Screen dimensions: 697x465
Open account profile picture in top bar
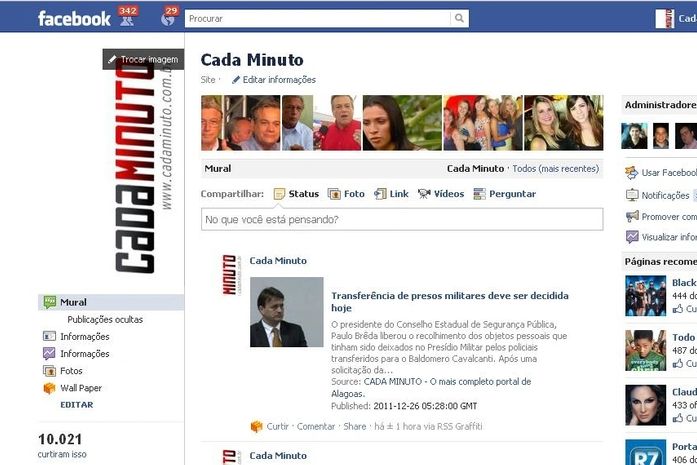tap(665, 19)
